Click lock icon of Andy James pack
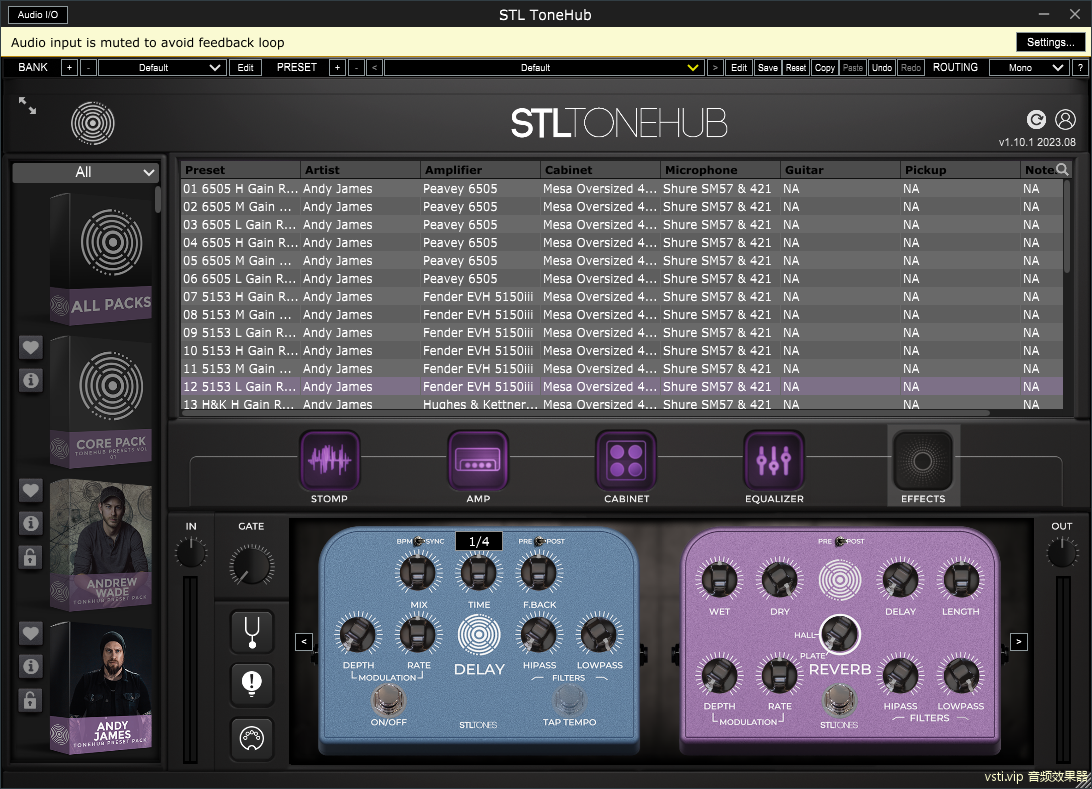 point(31,700)
